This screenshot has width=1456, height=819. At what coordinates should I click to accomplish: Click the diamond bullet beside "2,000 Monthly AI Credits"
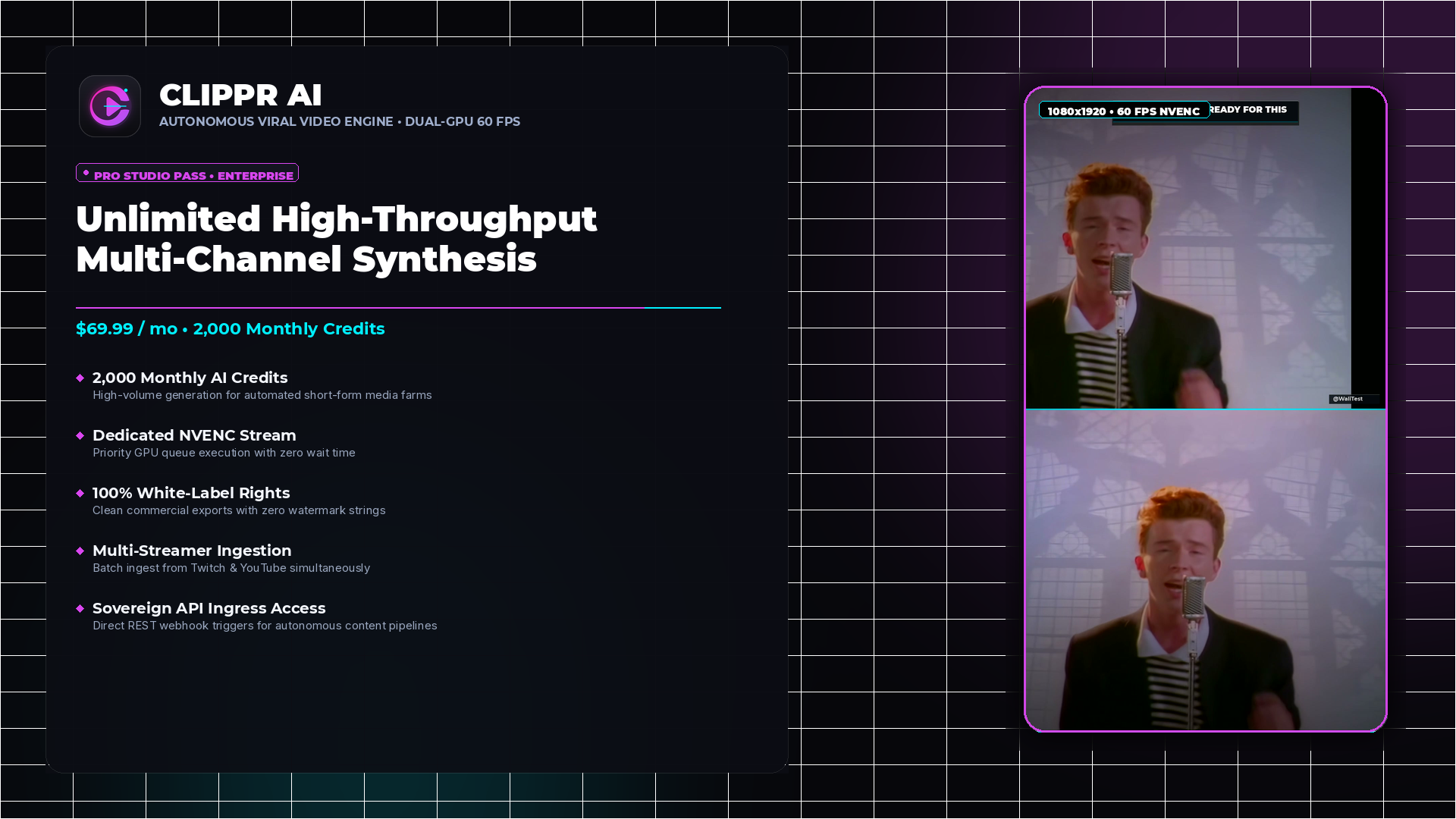[80, 378]
